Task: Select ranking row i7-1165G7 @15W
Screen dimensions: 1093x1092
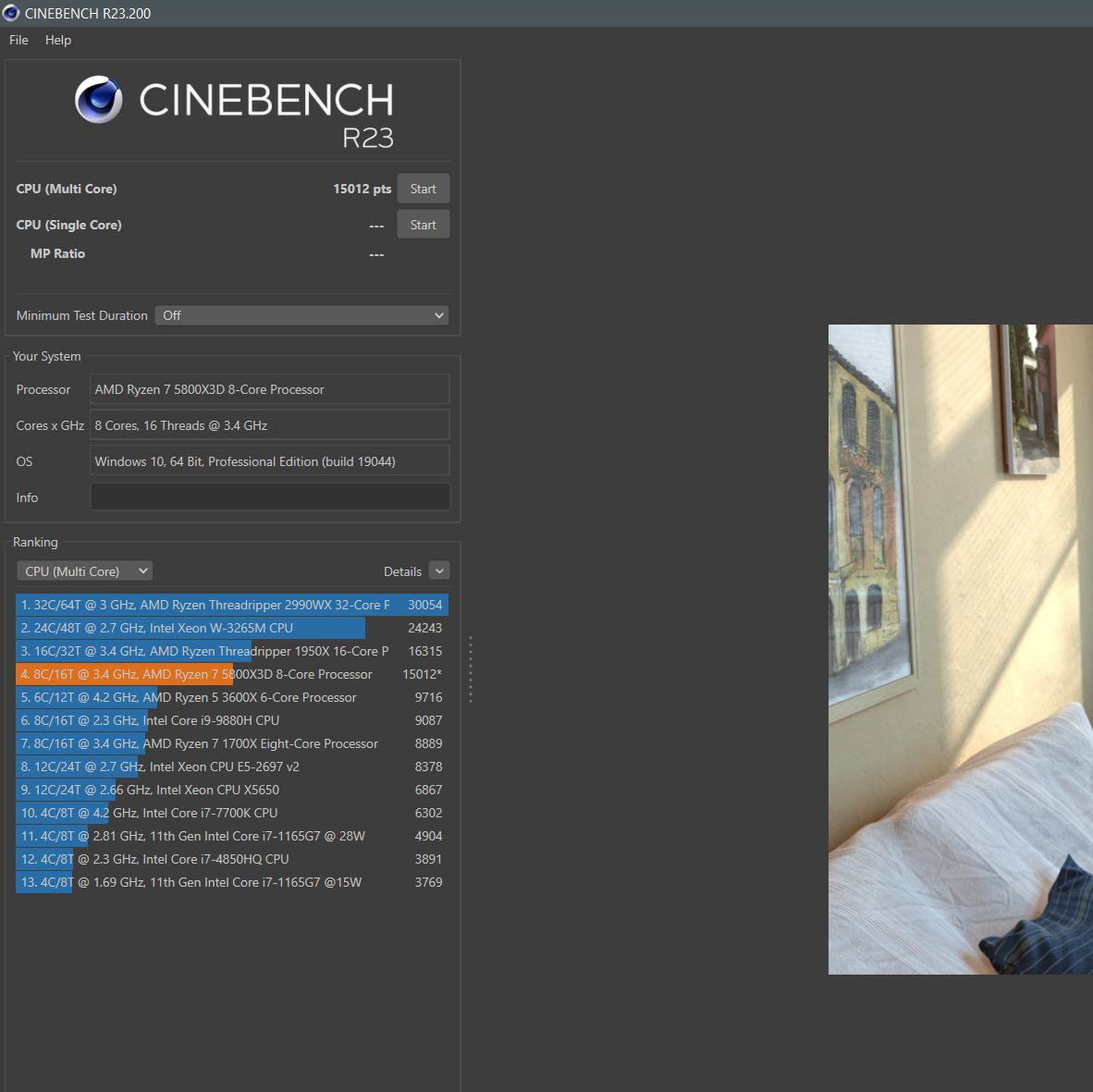Action: point(232,882)
